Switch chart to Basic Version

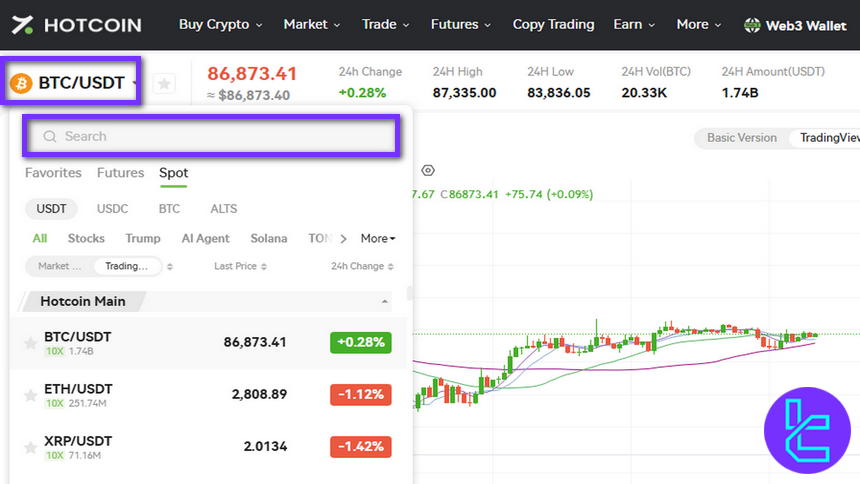[742, 138]
